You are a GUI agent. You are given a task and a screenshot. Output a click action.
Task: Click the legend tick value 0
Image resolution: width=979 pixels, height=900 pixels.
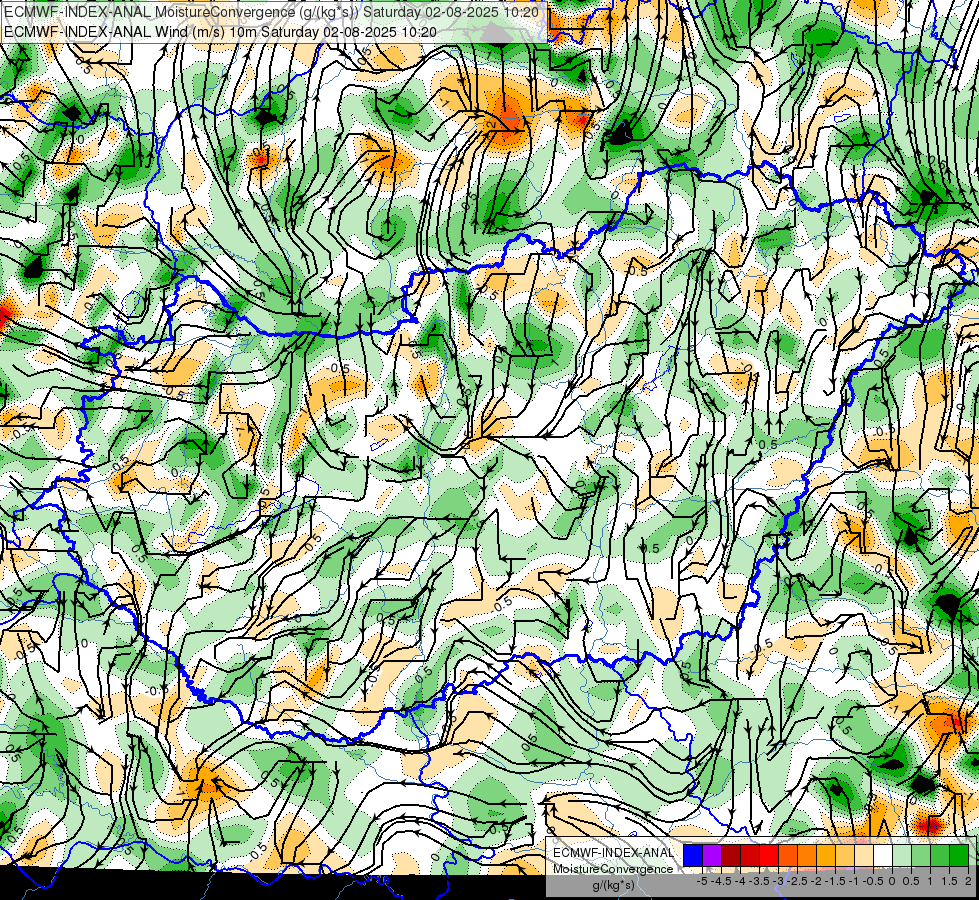pos(892,881)
